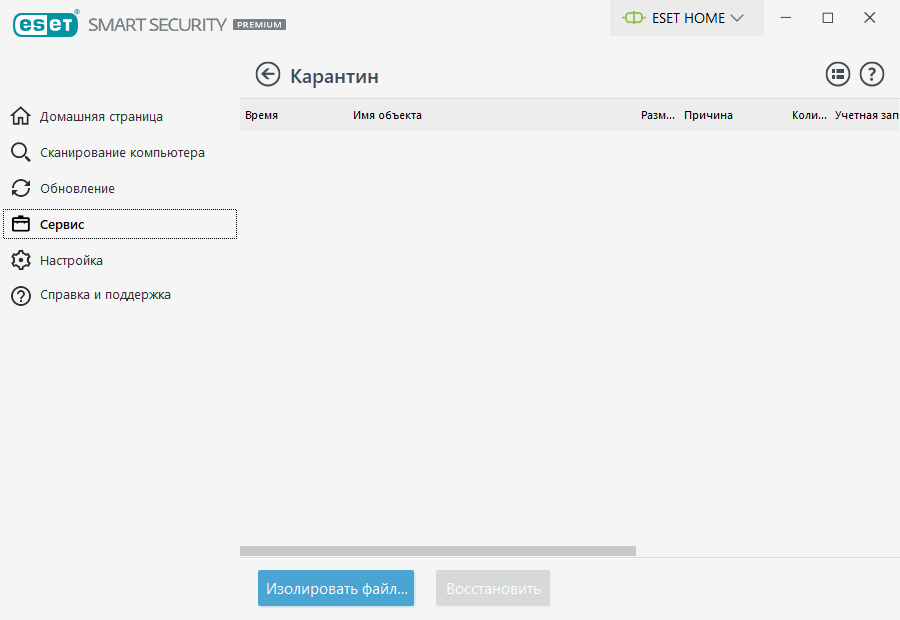
Task: Click the Изолировать файл... button
Action: click(x=336, y=588)
